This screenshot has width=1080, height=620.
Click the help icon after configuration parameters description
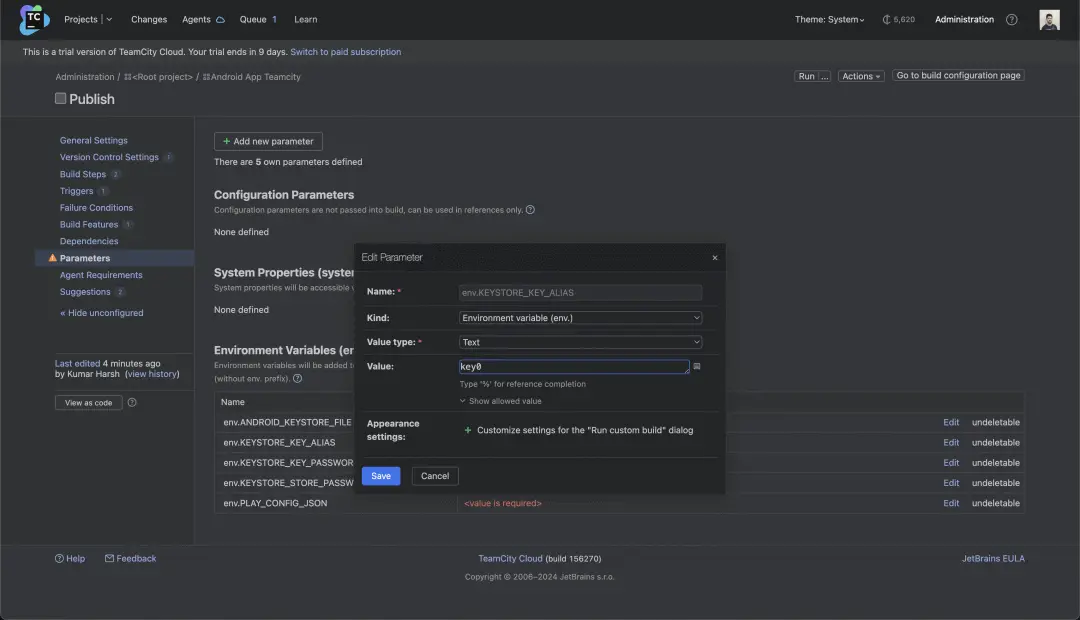point(530,210)
